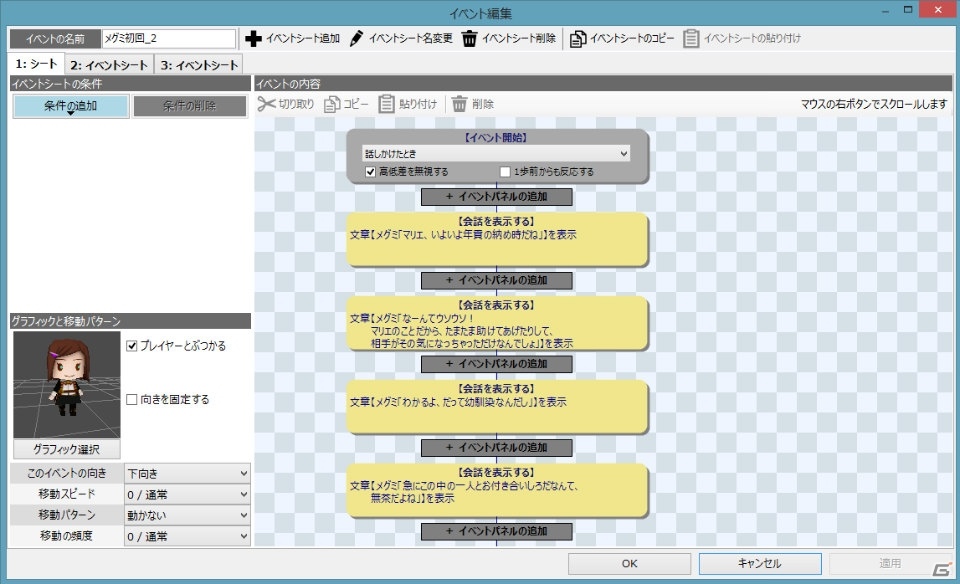Click the plus icon for イベントシート追加
This screenshot has width=960, height=584.
253,39
